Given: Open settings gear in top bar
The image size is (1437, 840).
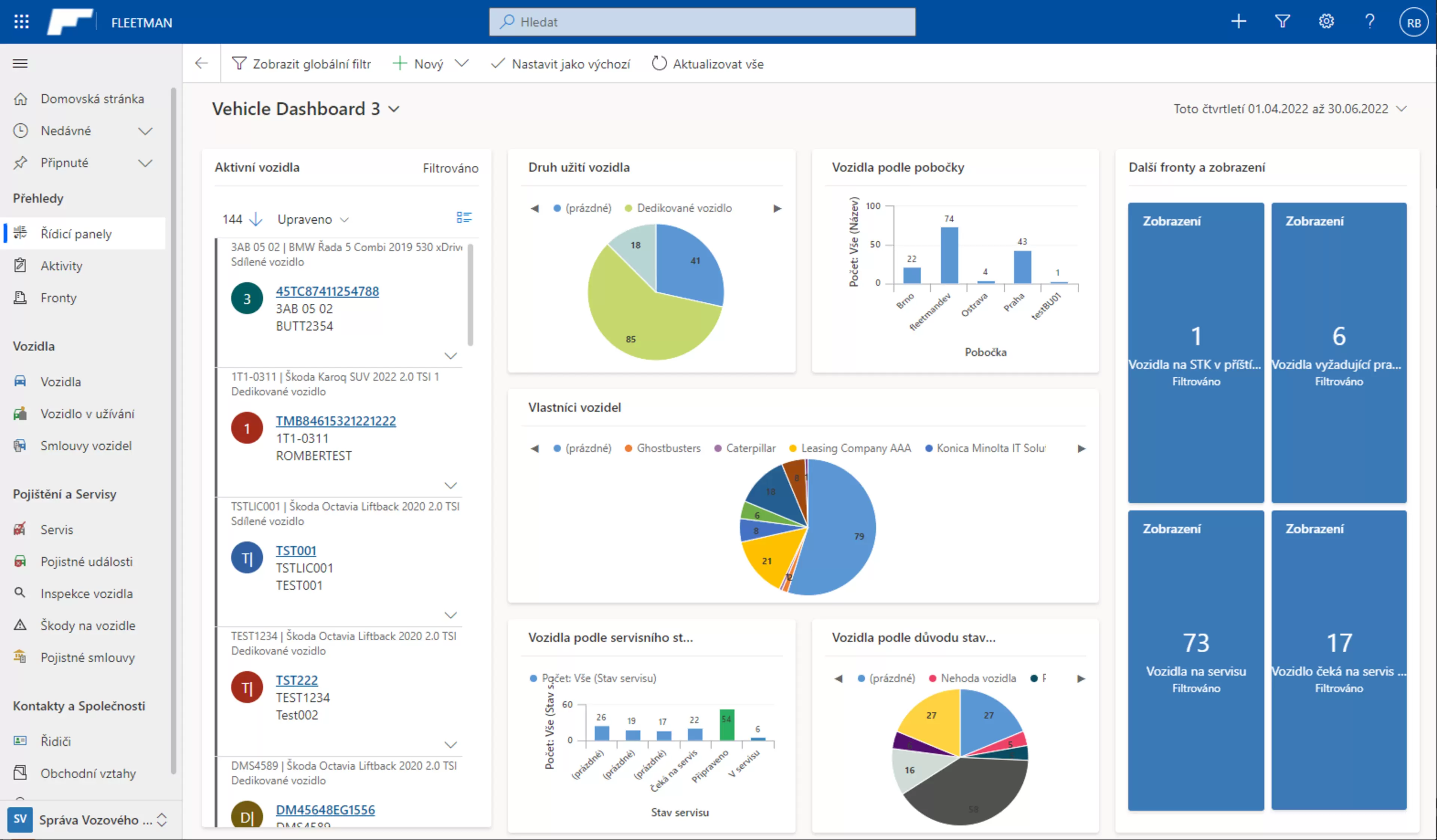Looking at the screenshot, I should coord(1326,22).
